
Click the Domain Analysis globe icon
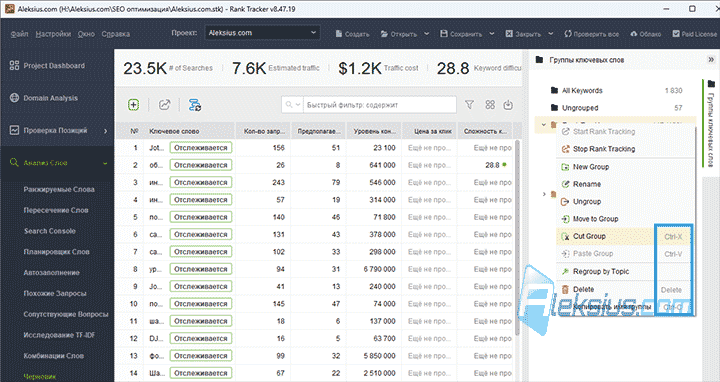click(x=14, y=98)
